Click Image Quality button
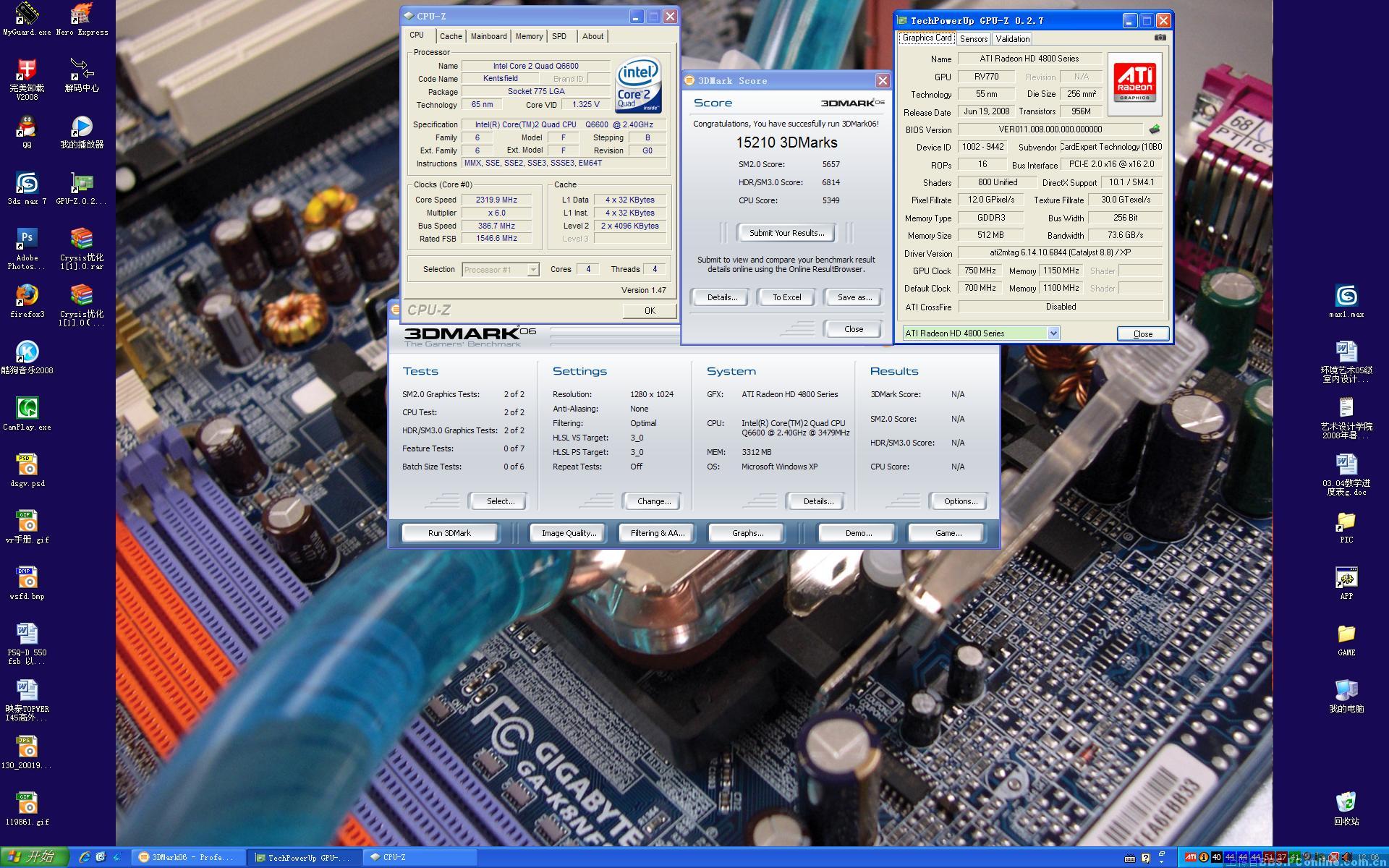This screenshot has width=1389, height=868. point(569,533)
